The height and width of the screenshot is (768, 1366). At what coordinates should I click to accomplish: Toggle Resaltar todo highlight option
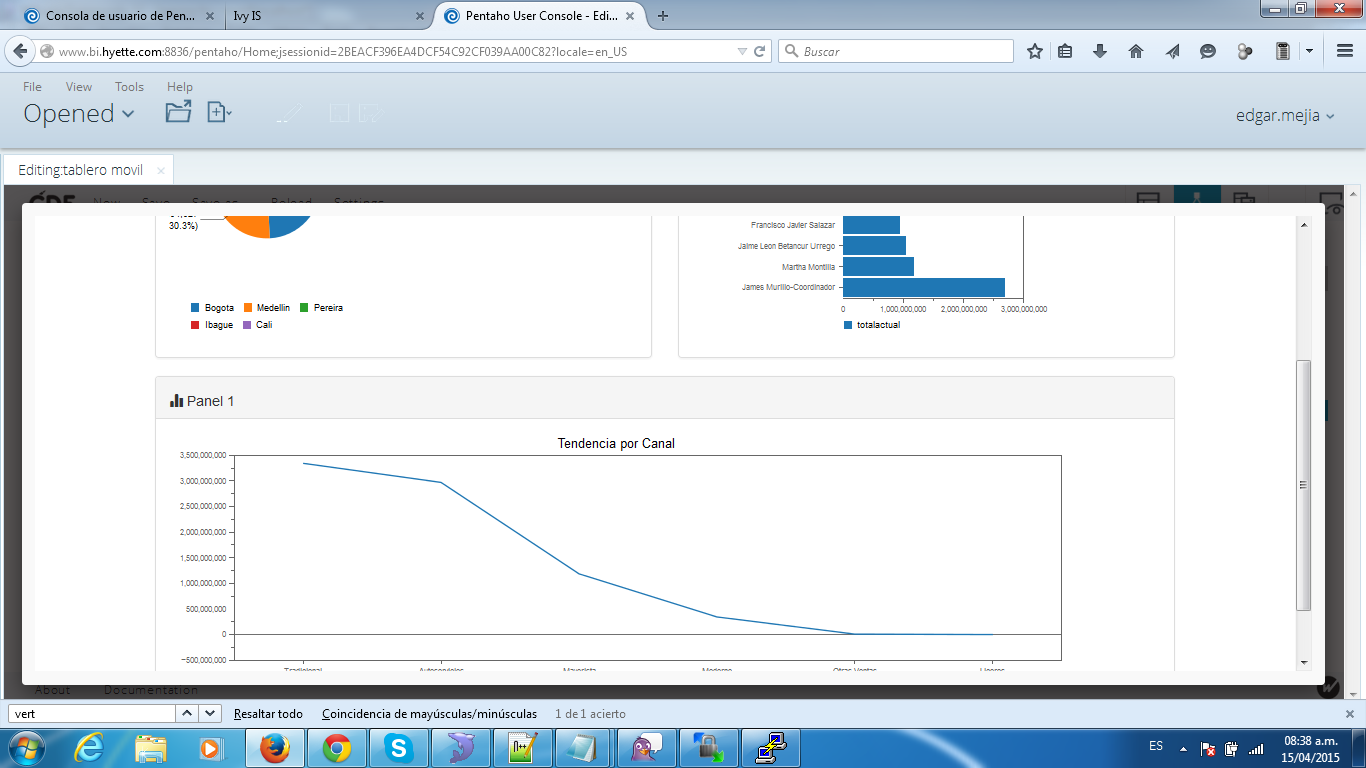click(268, 714)
